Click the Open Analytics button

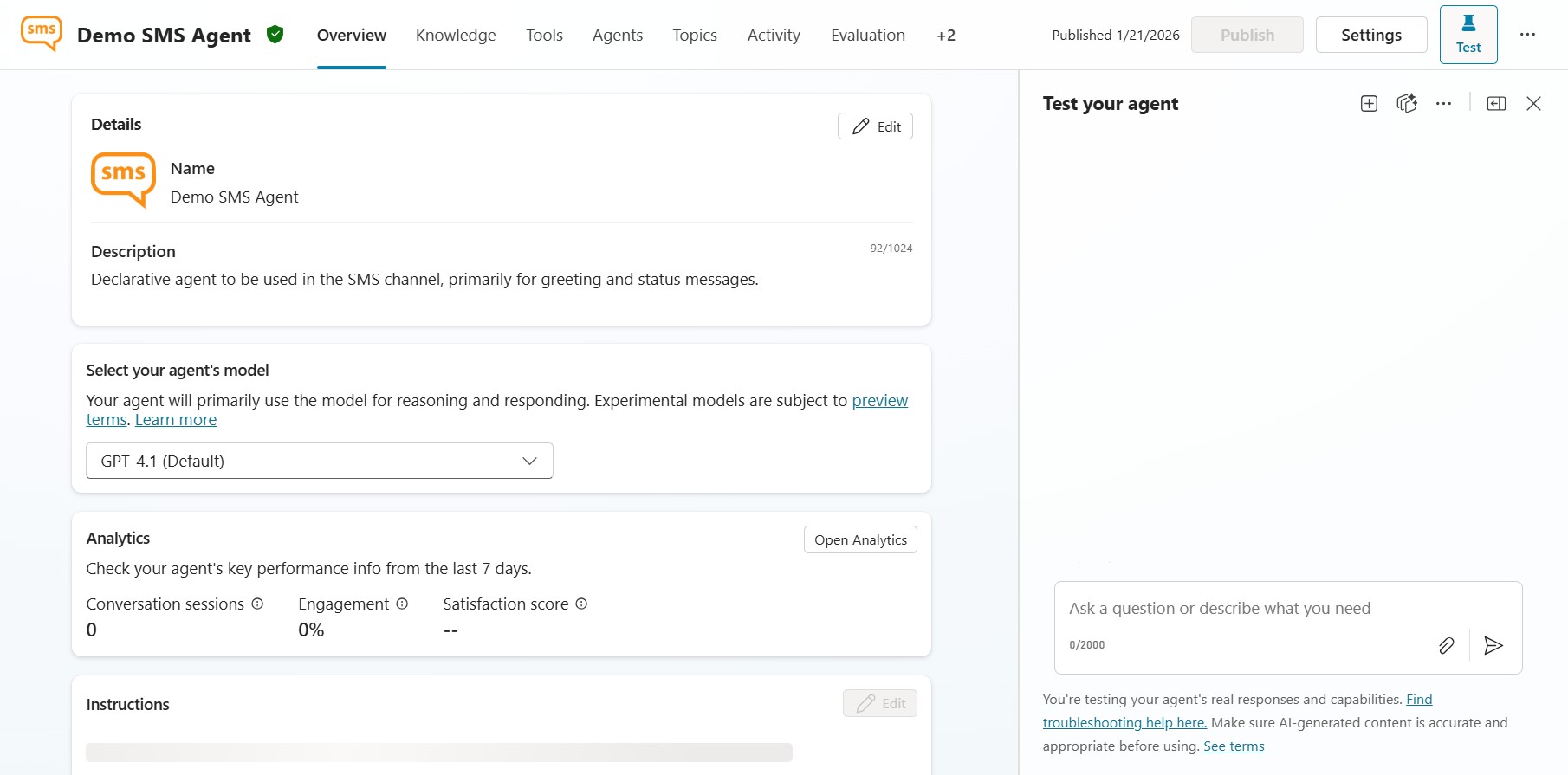coord(859,539)
